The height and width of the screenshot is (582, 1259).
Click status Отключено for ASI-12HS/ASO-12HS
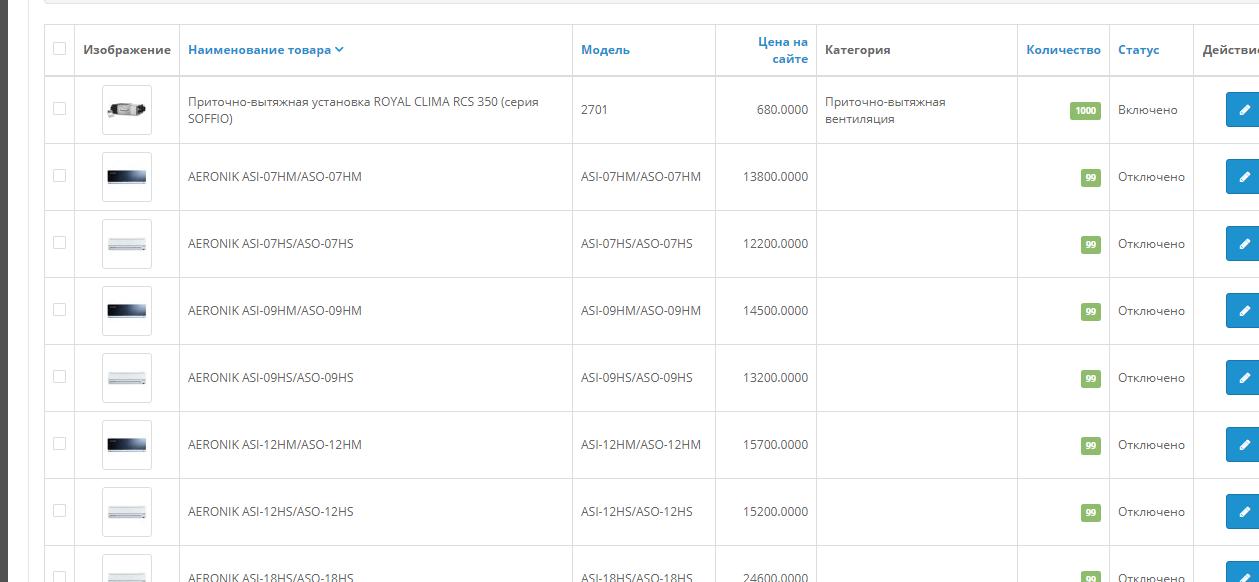click(1151, 512)
